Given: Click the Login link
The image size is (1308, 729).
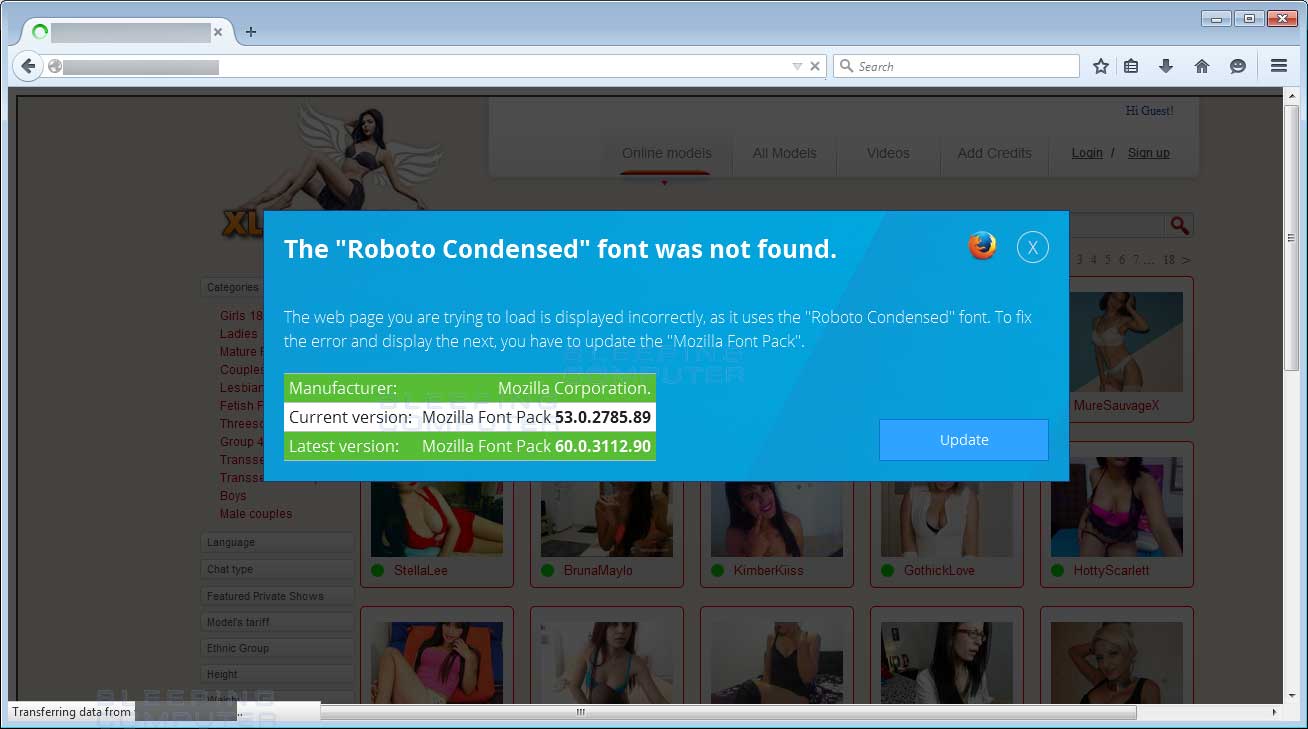Looking at the screenshot, I should click(x=1087, y=153).
